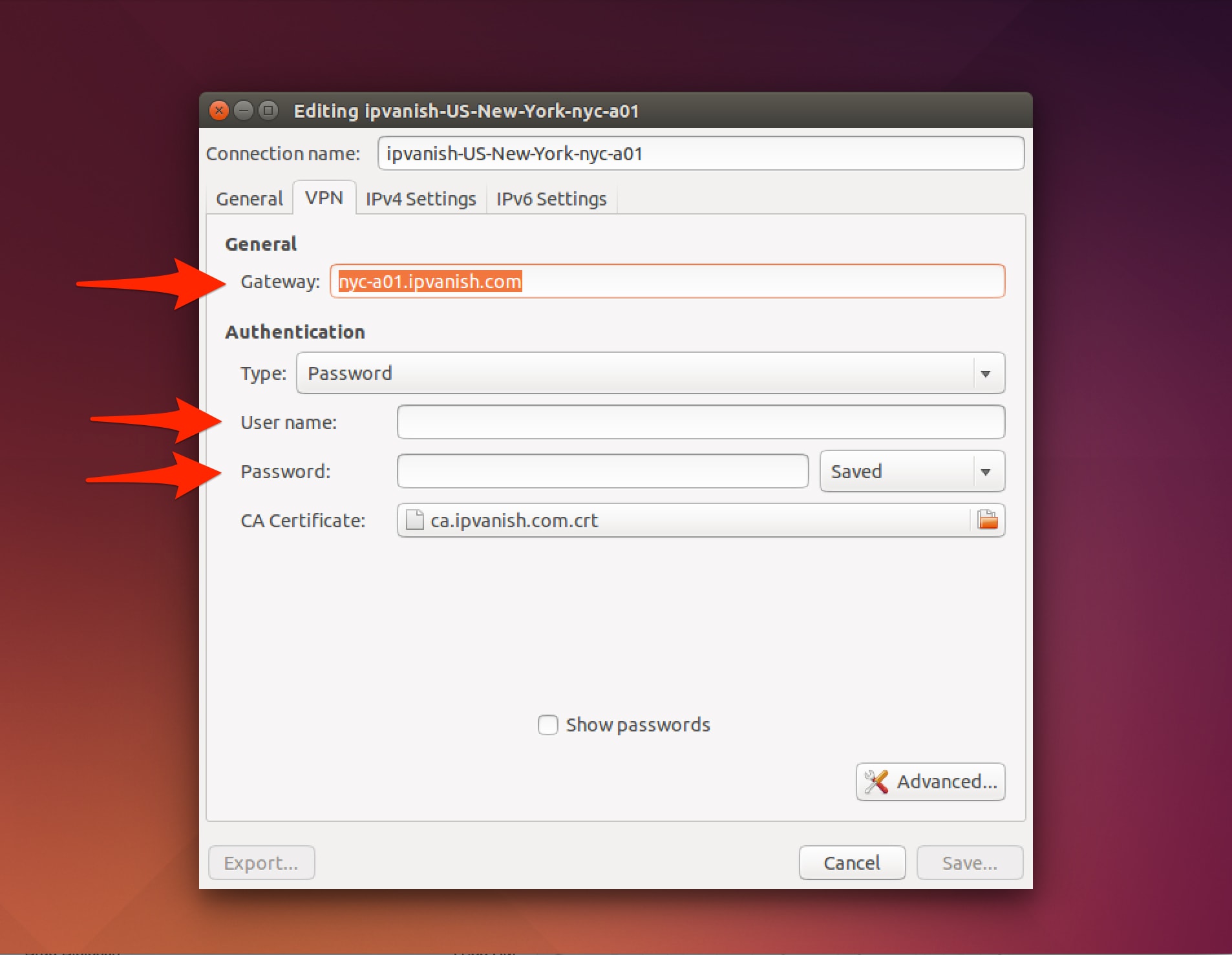The image size is (1232, 955).
Task: Open the IPv4 Settings tab
Action: tap(421, 199)
